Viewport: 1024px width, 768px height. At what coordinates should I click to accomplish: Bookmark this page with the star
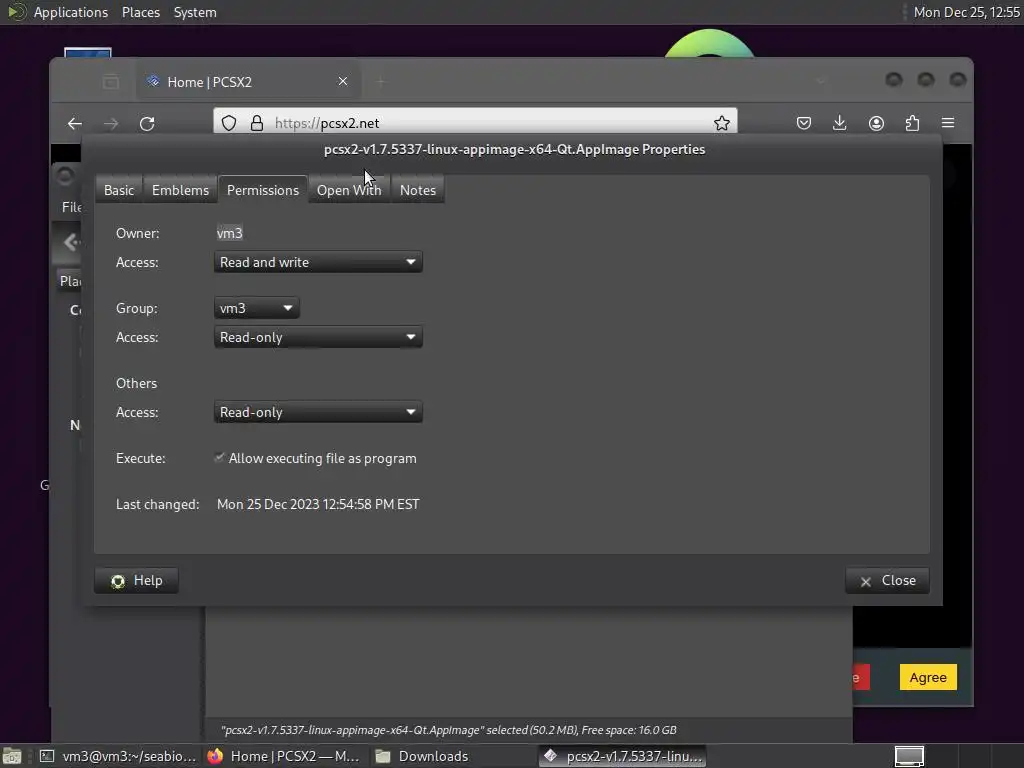click(722, 123)
